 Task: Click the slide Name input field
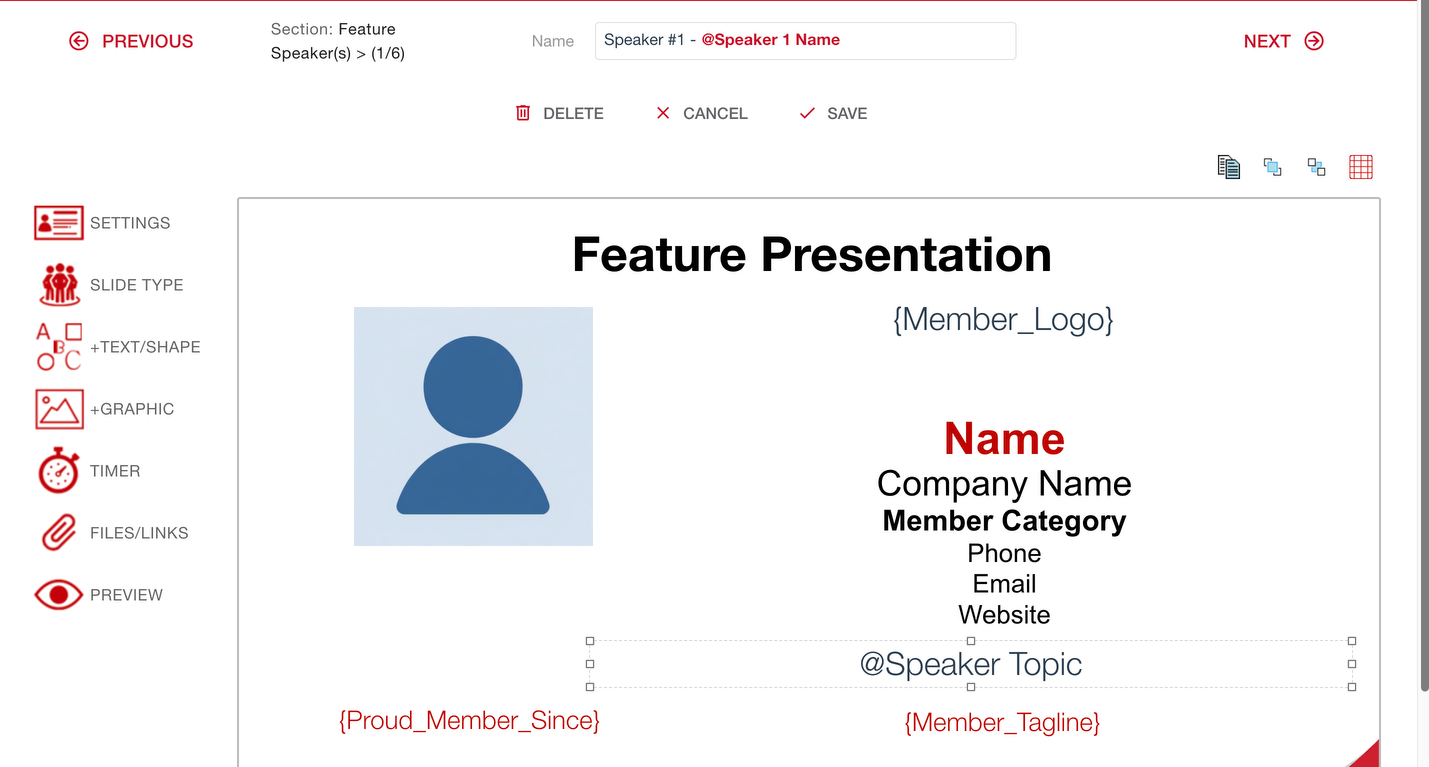click(805, 41)
